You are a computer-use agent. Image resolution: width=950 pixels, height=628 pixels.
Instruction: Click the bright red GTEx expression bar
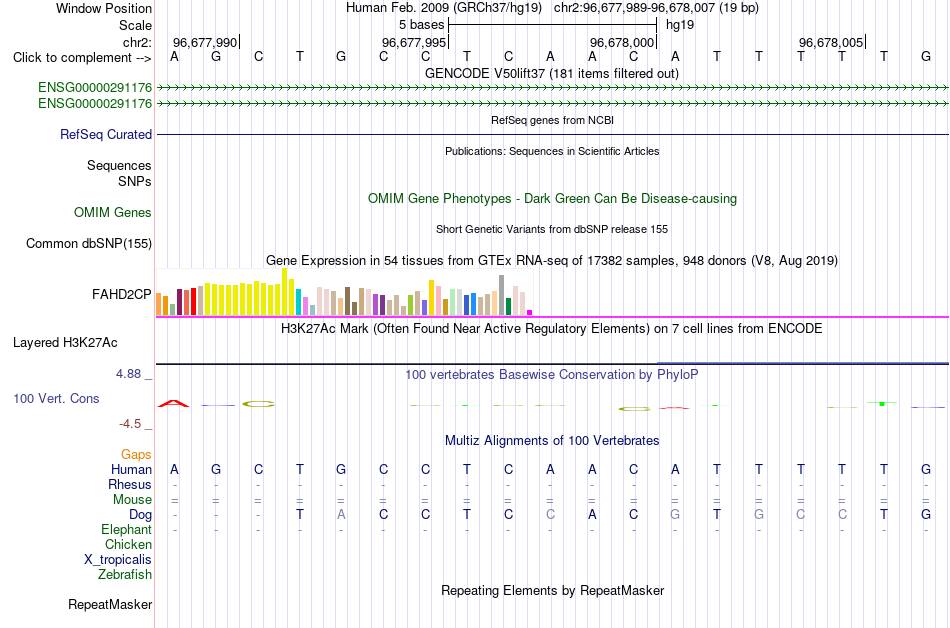point(193,302)
